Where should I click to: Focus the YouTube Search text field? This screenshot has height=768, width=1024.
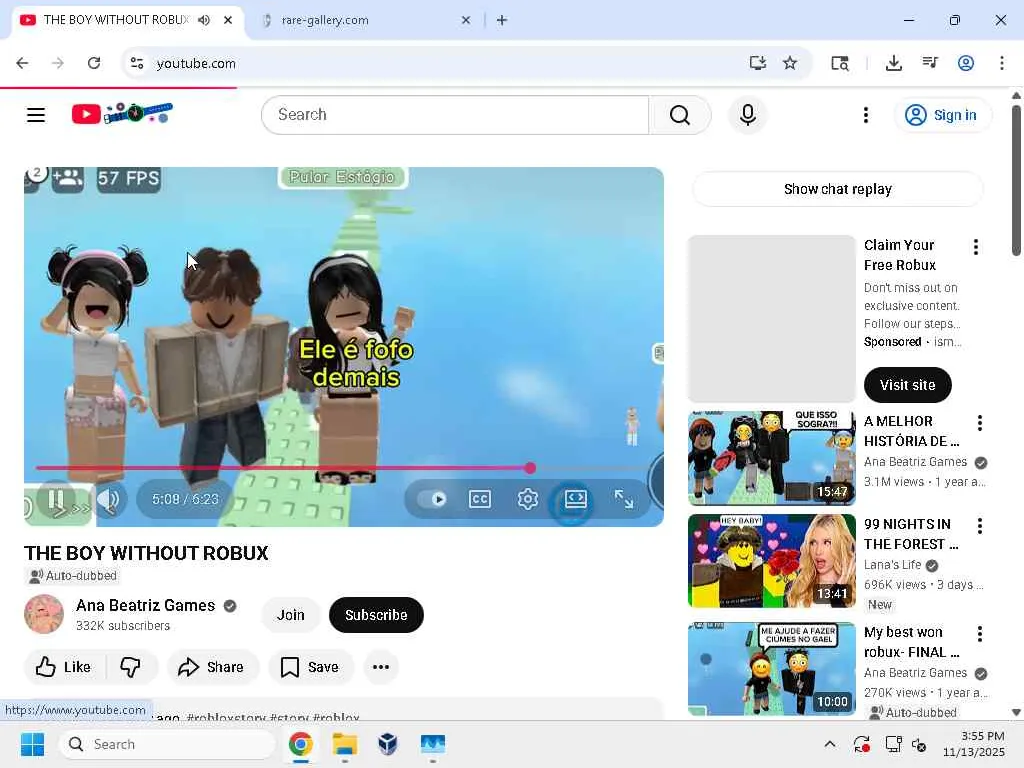456,115
